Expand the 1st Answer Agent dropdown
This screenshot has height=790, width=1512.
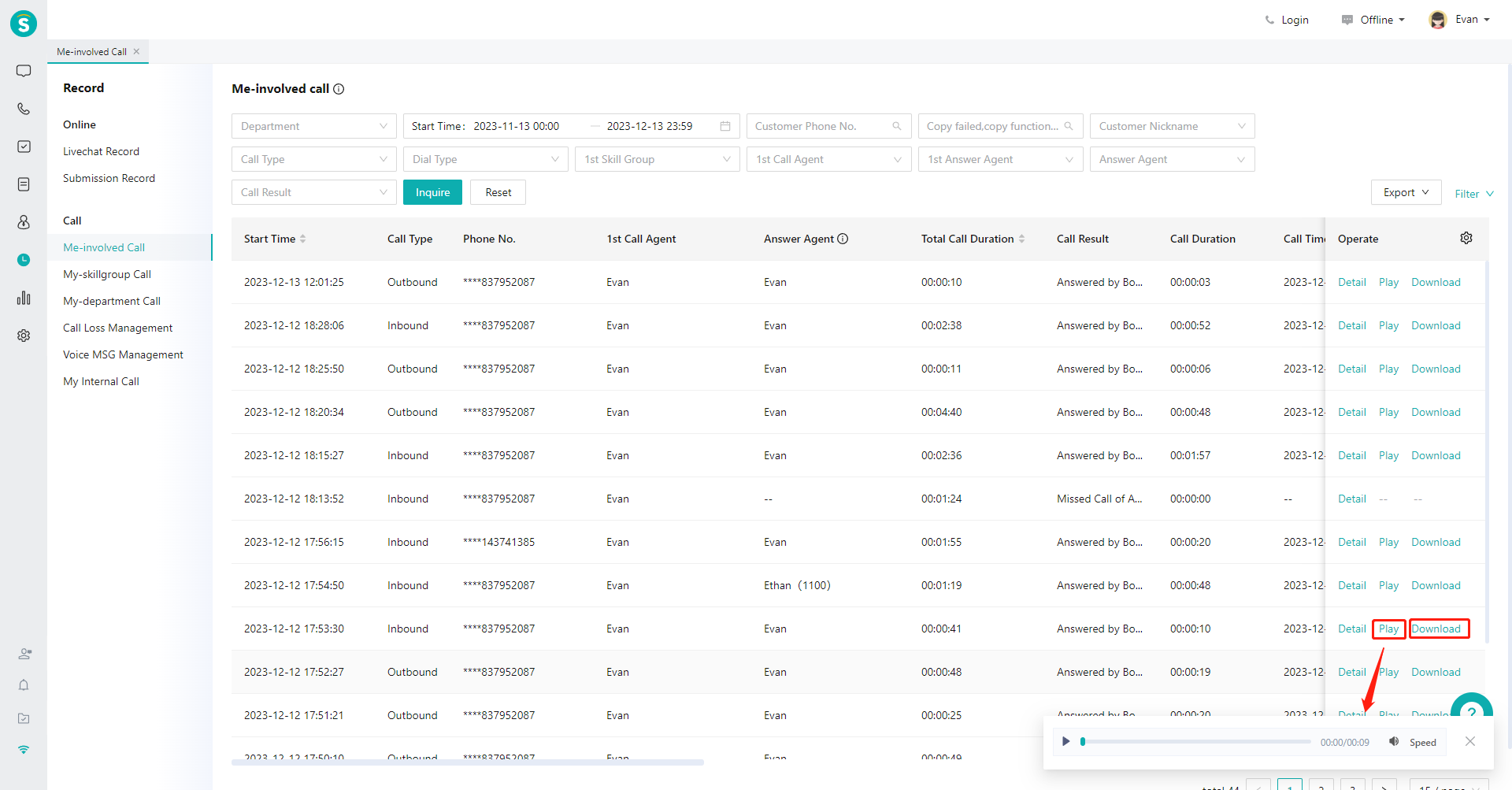[1000, 159]
